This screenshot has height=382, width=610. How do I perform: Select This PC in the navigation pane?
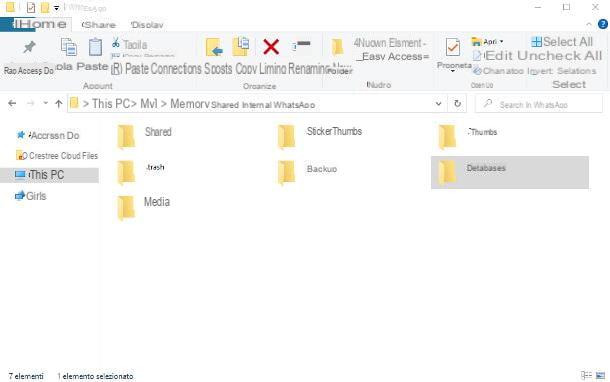(49, 175)
